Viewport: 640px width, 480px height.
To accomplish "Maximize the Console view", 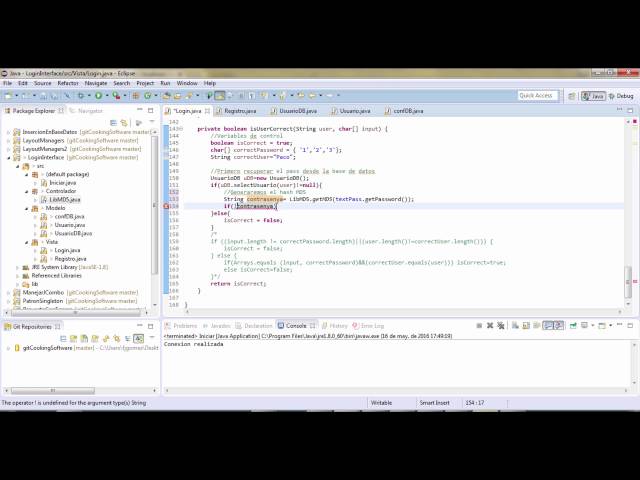I will 630,325.
